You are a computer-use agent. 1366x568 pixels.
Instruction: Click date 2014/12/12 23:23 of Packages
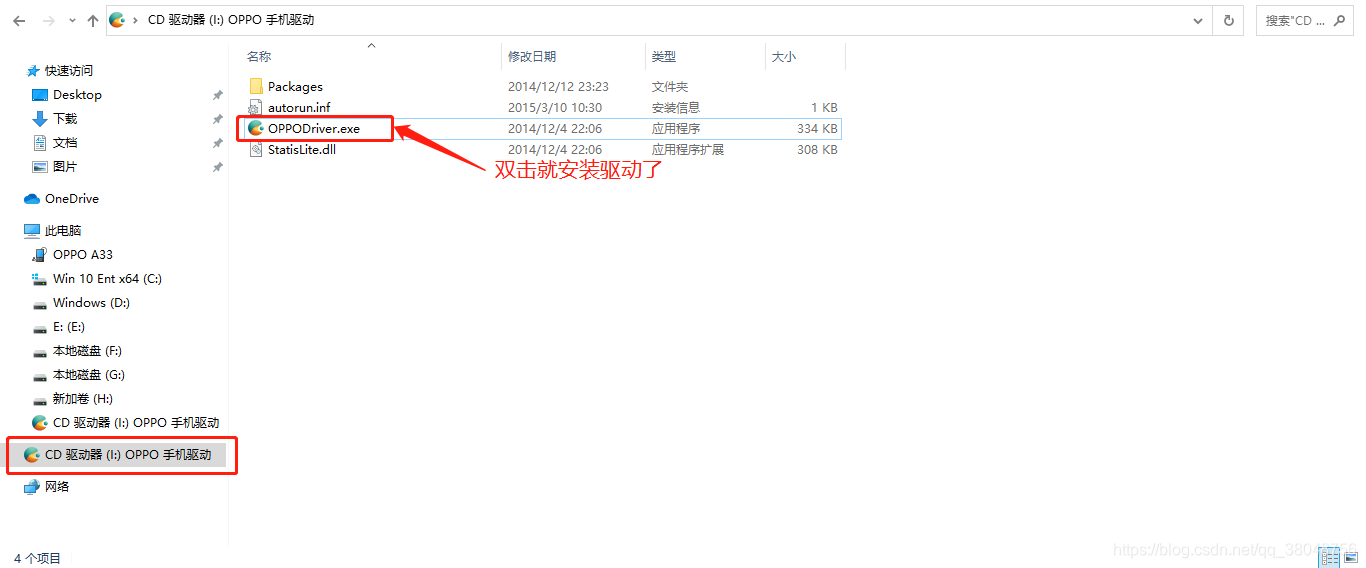(558, 87)
